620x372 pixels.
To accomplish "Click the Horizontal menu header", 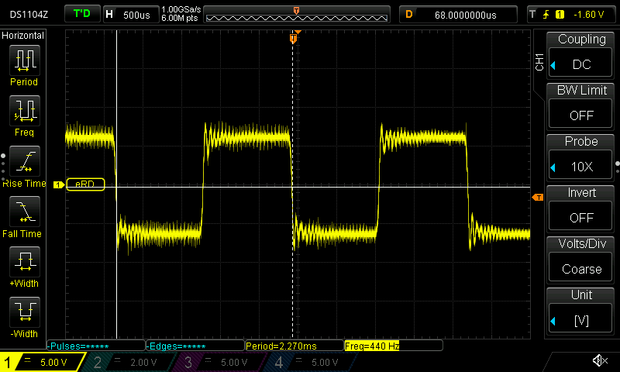I will tap(23, 36).
